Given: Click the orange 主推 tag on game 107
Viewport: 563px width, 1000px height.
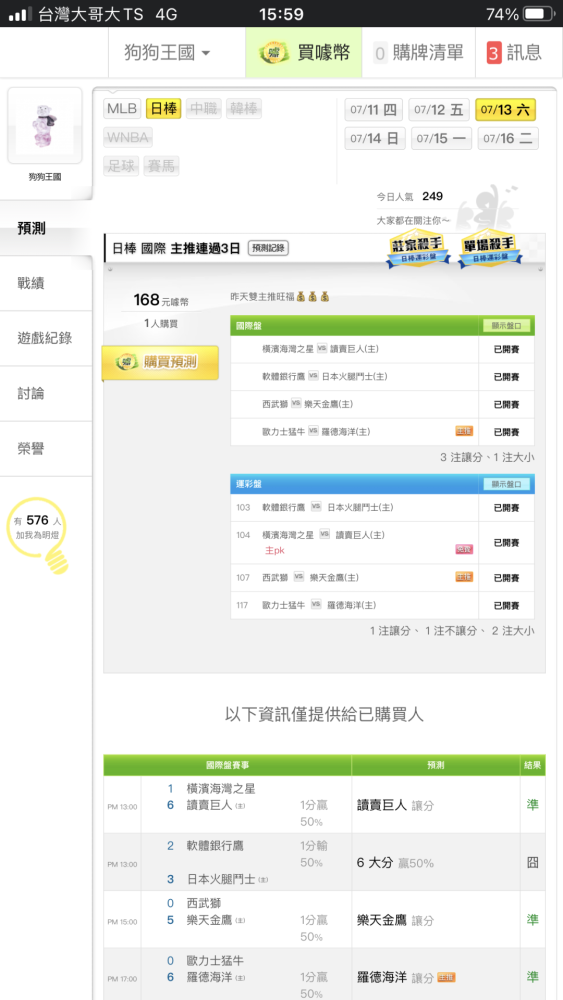Looking at the screenshot, I should pos(464,577).
